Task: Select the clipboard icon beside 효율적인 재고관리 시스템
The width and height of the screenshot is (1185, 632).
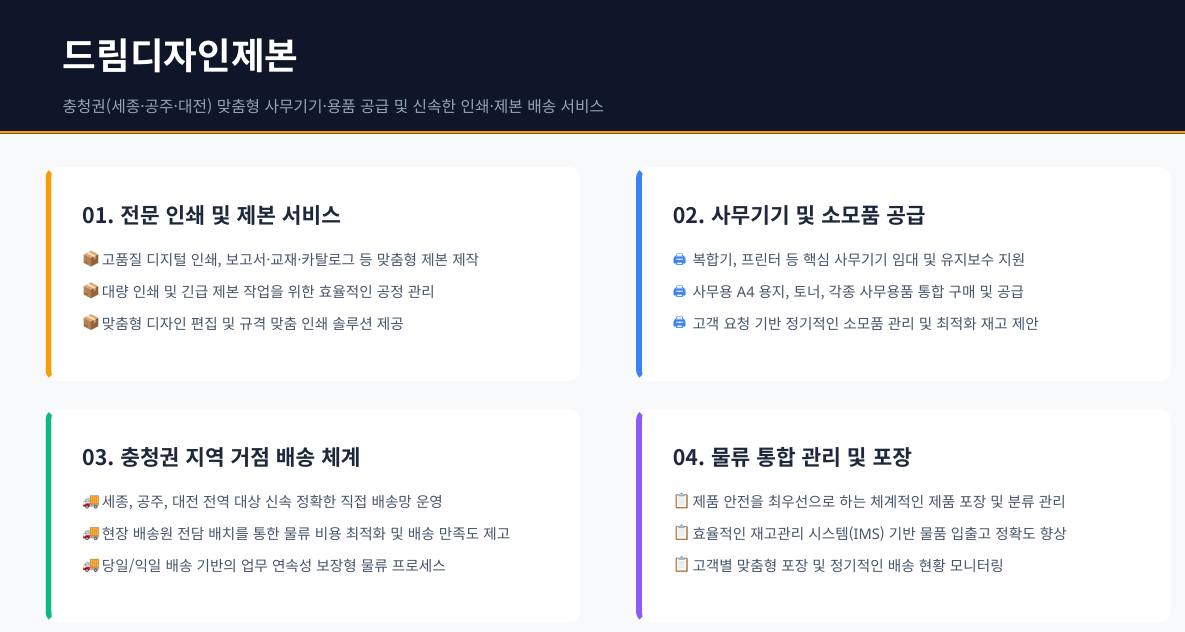Action: pos(681,532)
